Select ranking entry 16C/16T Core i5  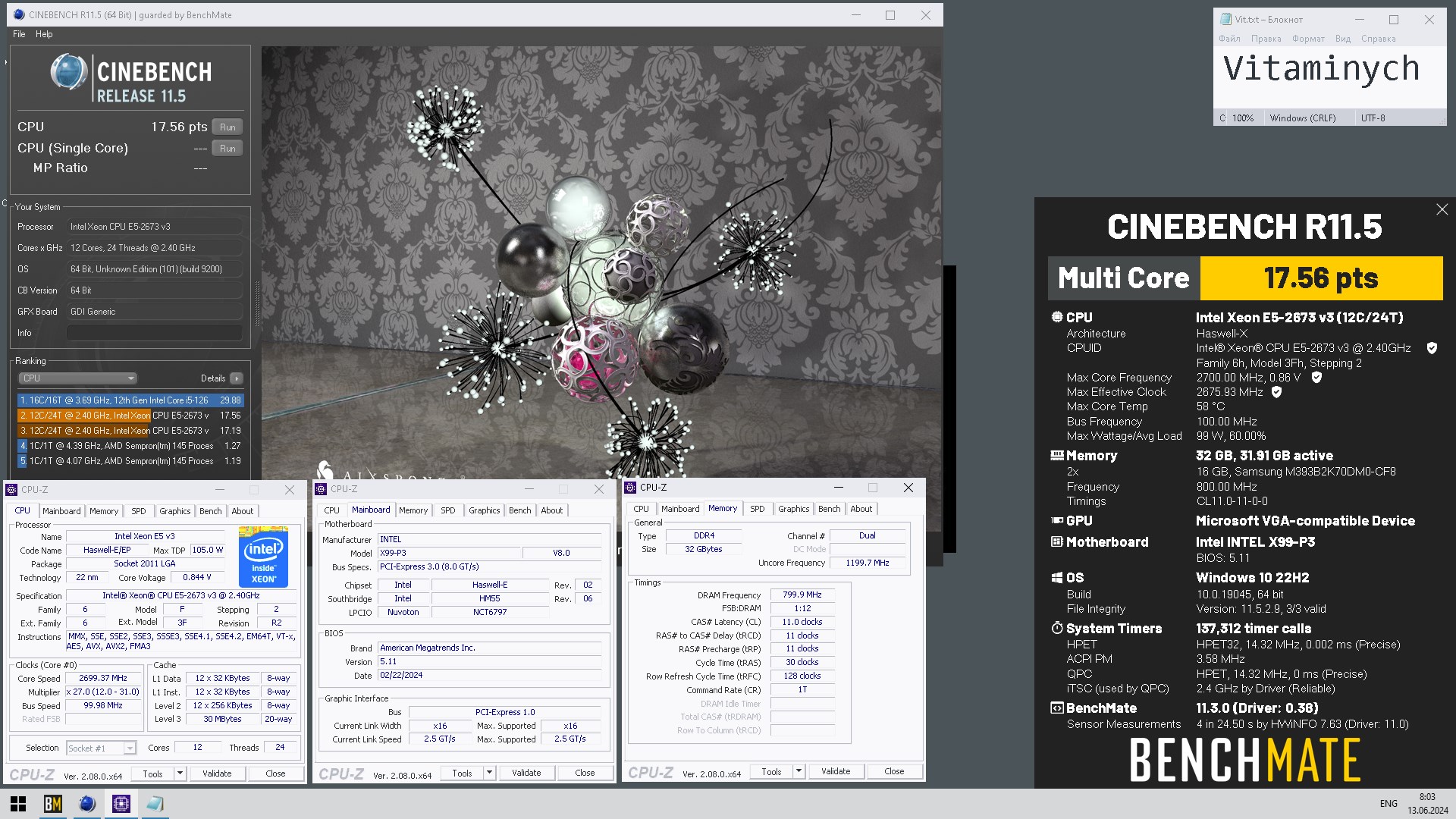130,400
